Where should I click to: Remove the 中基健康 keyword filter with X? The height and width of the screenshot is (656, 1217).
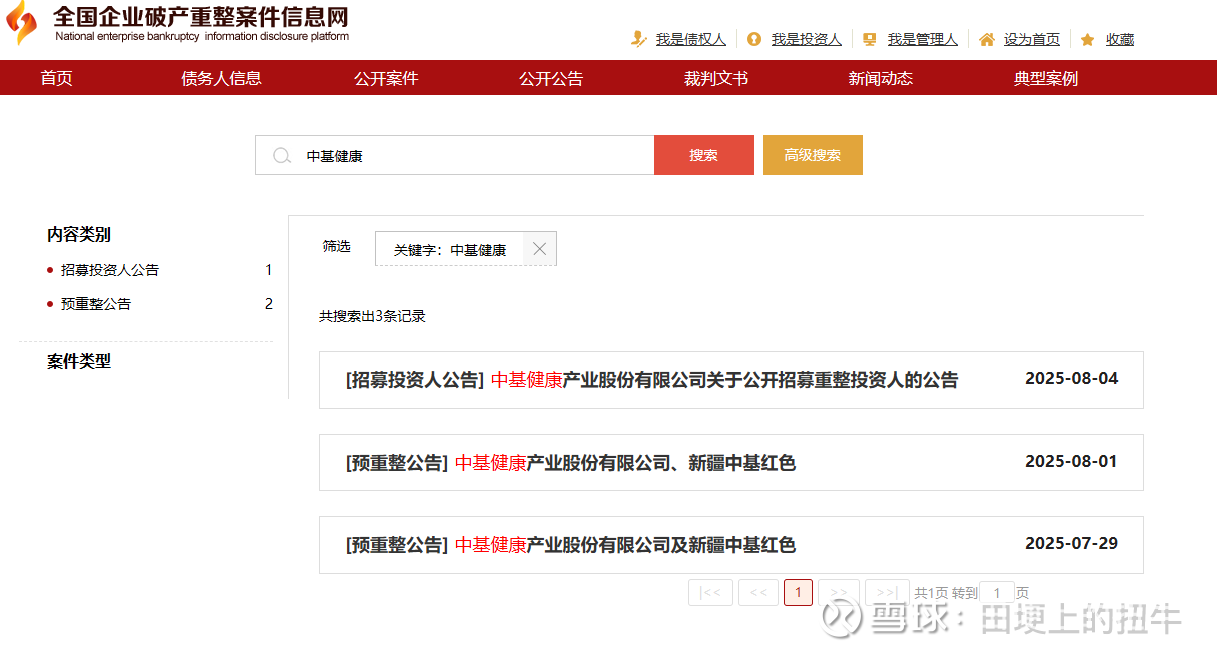(x=540, y=249)
